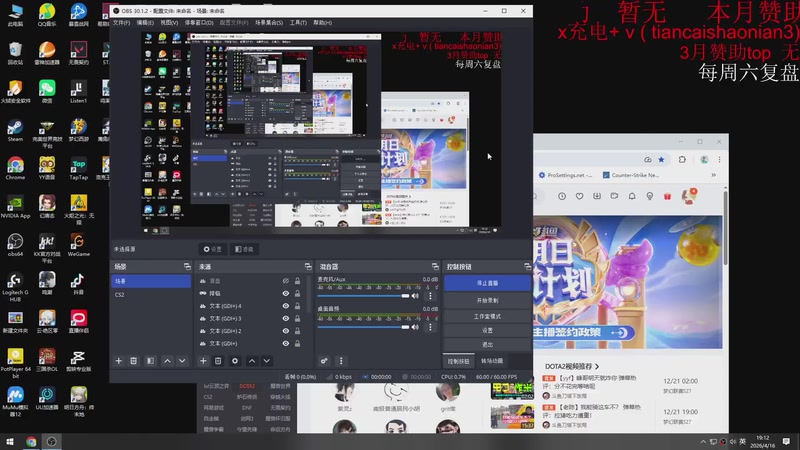The width and height of the screenshot is (800, 450).
Task: Move selected scene down in the list
Action: pos(182,361)
